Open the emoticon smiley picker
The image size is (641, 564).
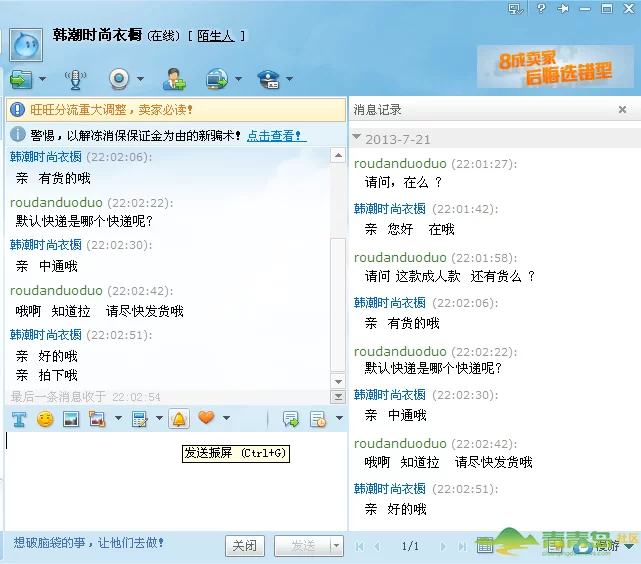tap(45, 419)
